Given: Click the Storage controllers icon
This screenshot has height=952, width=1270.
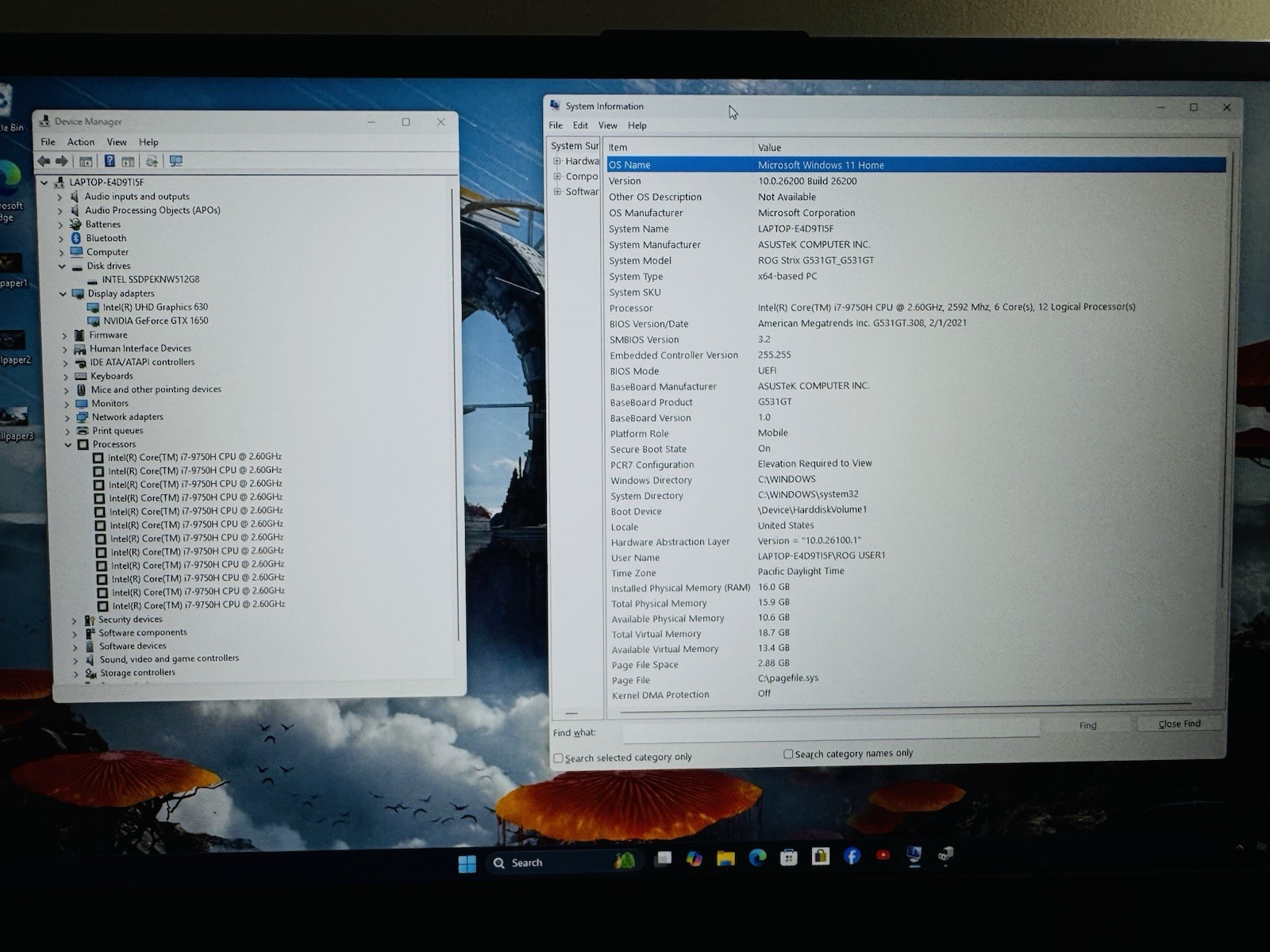Looking at the screenshot, I should pos(91,673).
